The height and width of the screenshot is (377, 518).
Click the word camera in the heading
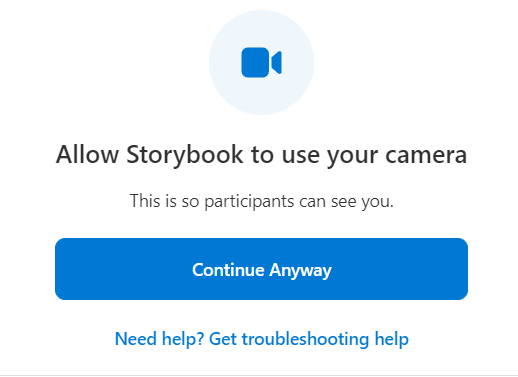[x=426, y=156]
